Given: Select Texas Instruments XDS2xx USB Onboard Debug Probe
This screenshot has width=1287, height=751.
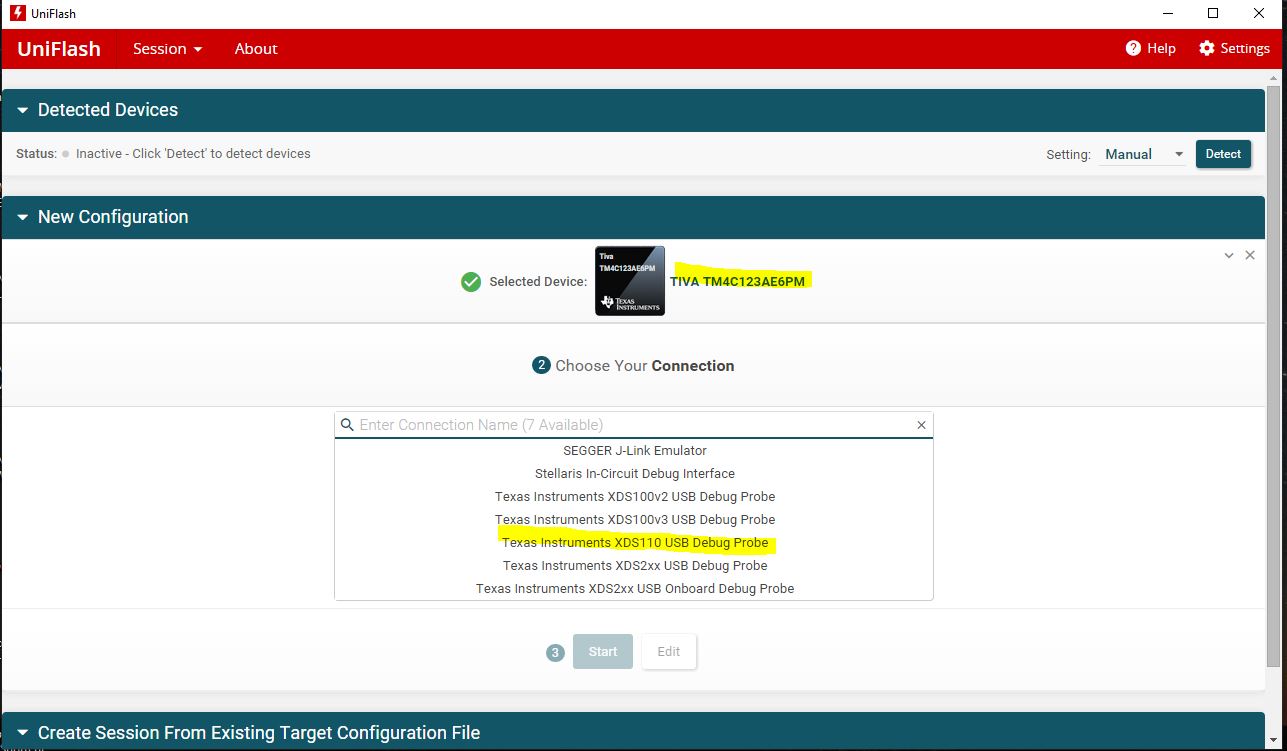Looking at the screenshot, I should (634, 589).
